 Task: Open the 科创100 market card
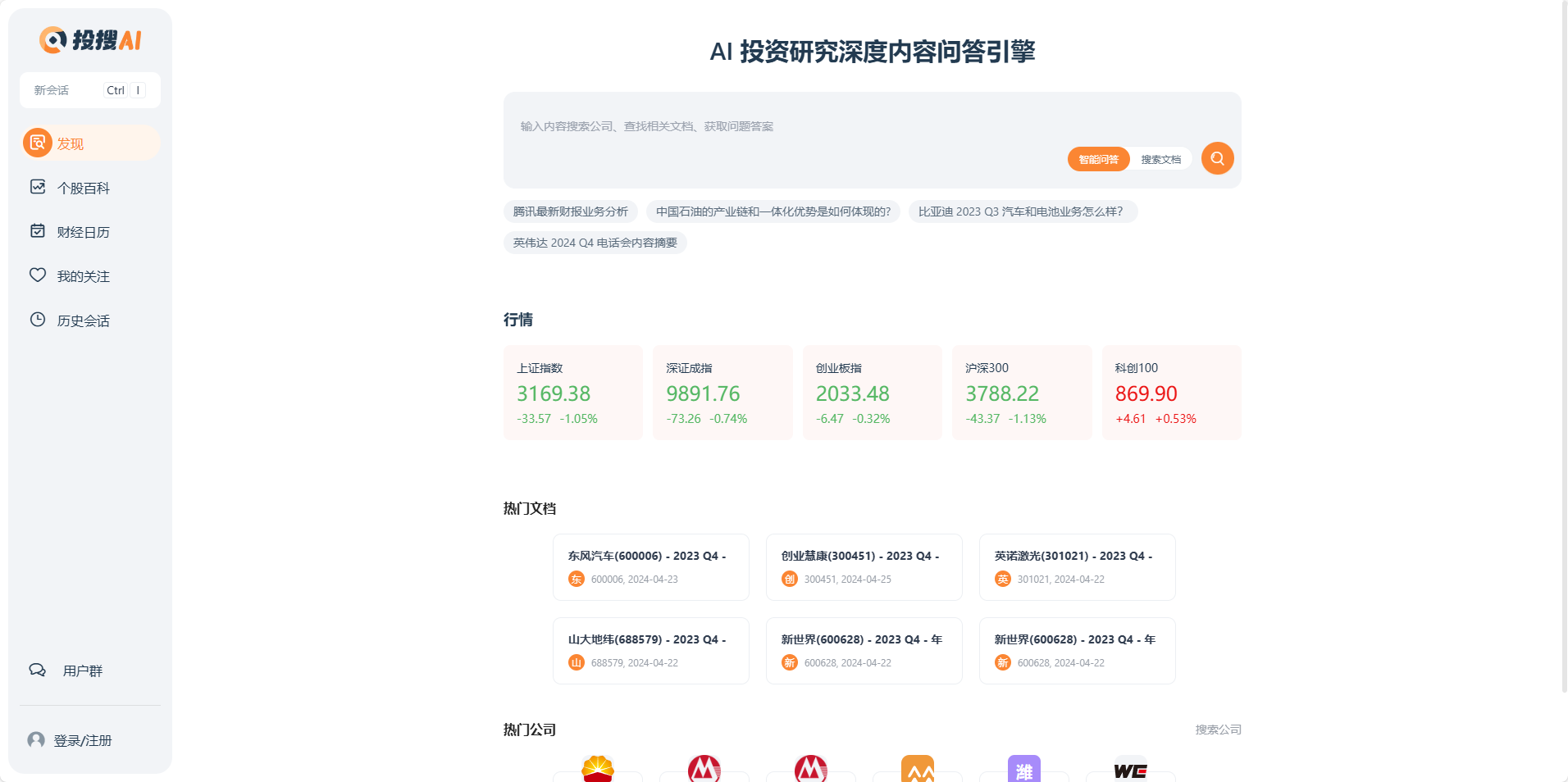pyautogui.click(x=1171, y=393)
